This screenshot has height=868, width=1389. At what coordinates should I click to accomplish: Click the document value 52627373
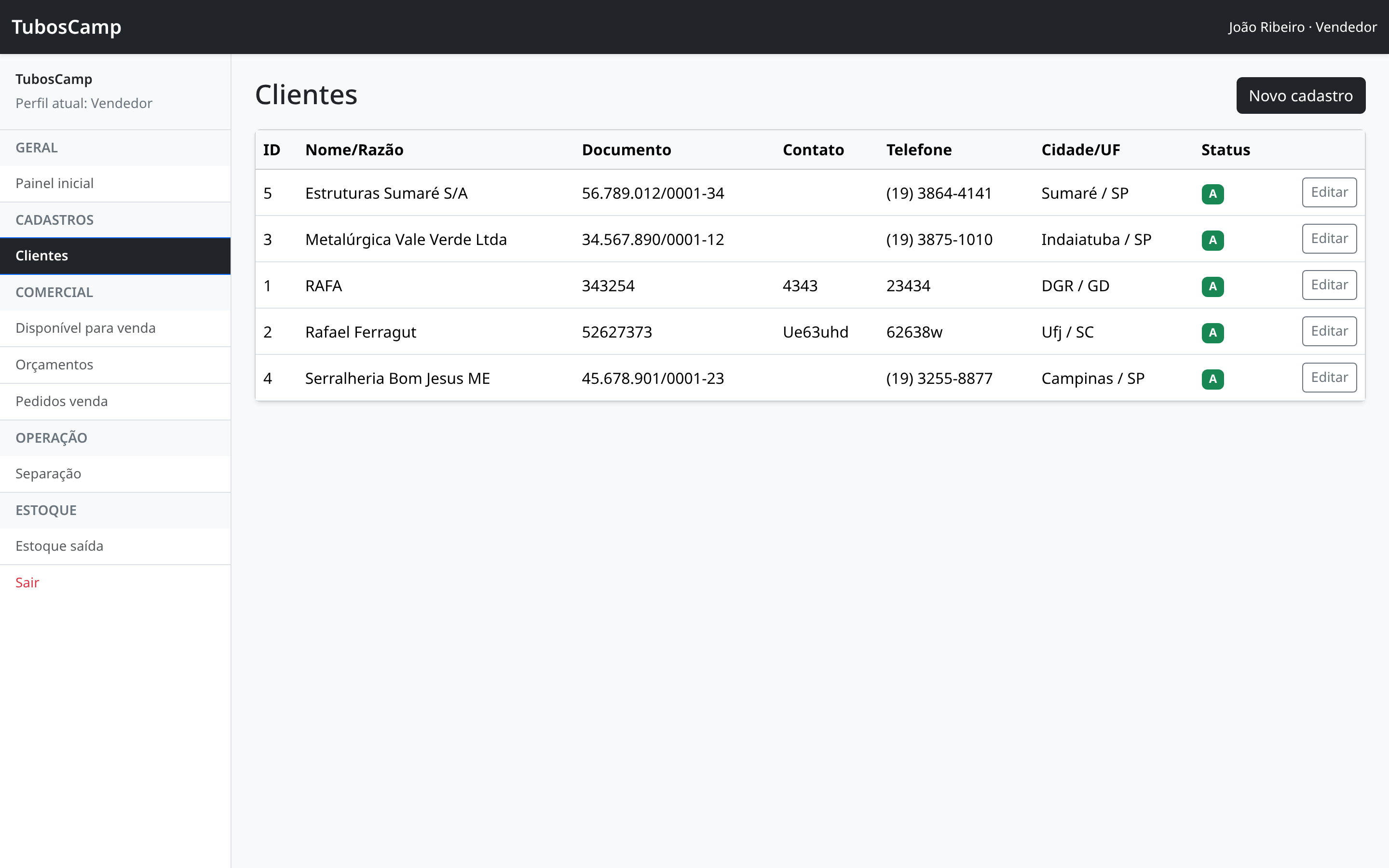coord(616,332)
